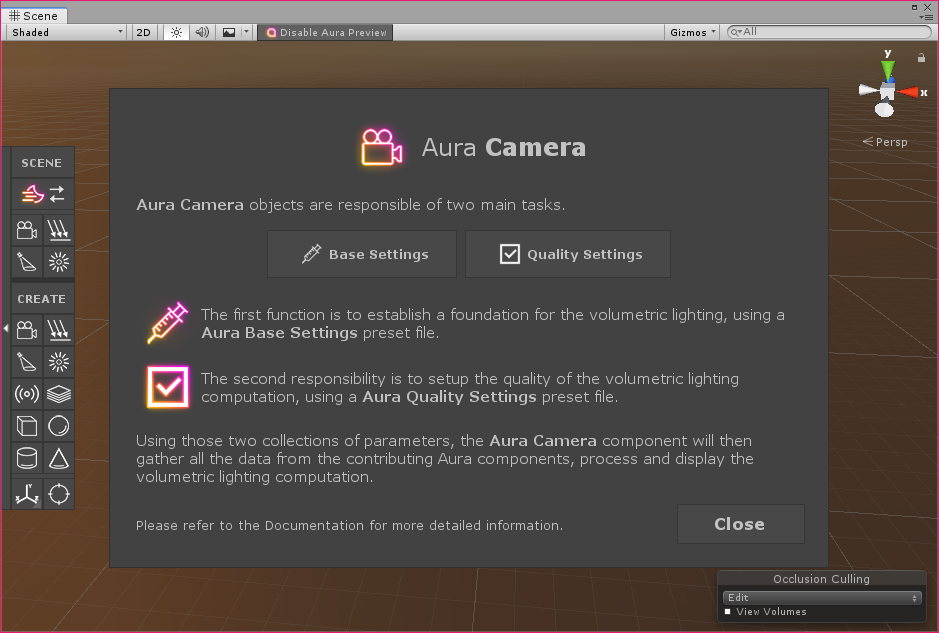This screenshot has height=633, width=939.
Task: Click the crosshair target icon in the Aura toolbox
Action: click(x=59, y=494)
